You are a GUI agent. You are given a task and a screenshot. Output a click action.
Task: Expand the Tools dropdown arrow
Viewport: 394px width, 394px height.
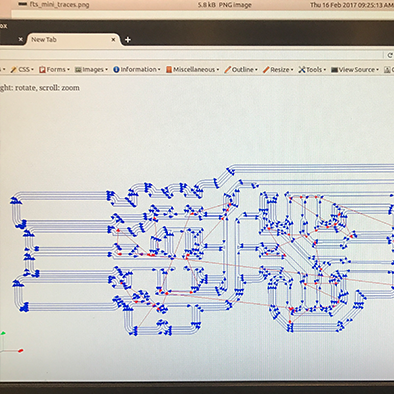click(325, 70)
